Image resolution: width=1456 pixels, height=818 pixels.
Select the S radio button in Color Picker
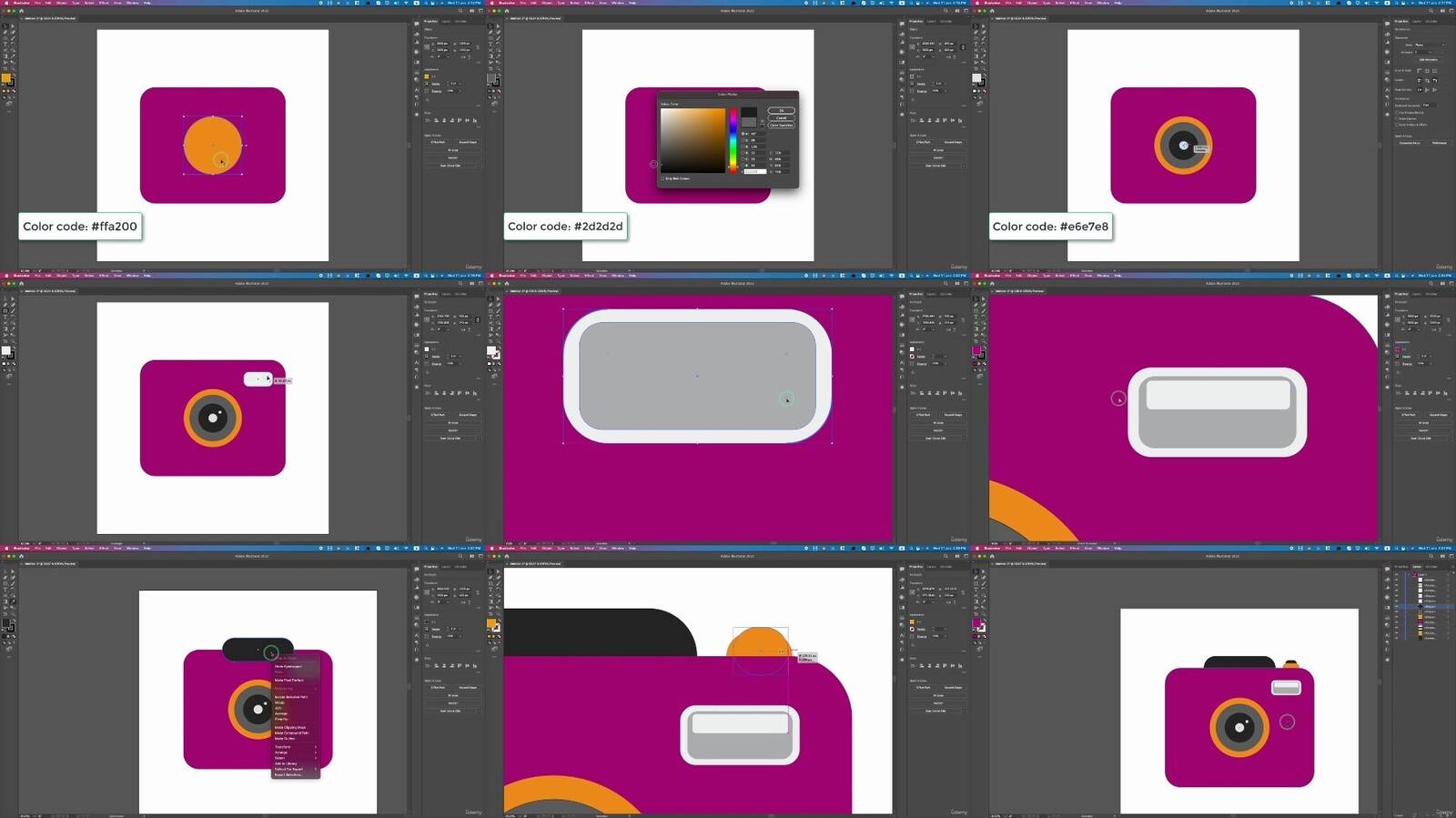point(743,140)
